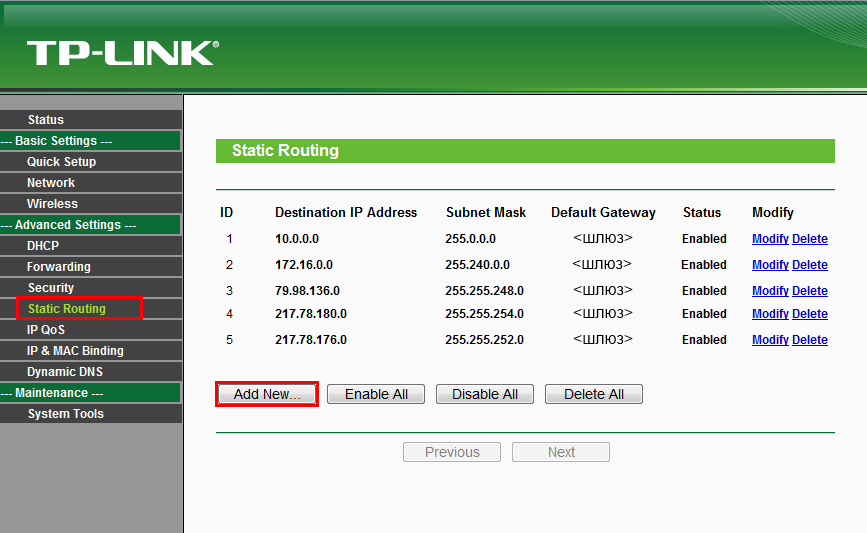Screen dimensions: 867x533
Task: Delete route 217.78.176.0
Action: [x=809, y=340]
